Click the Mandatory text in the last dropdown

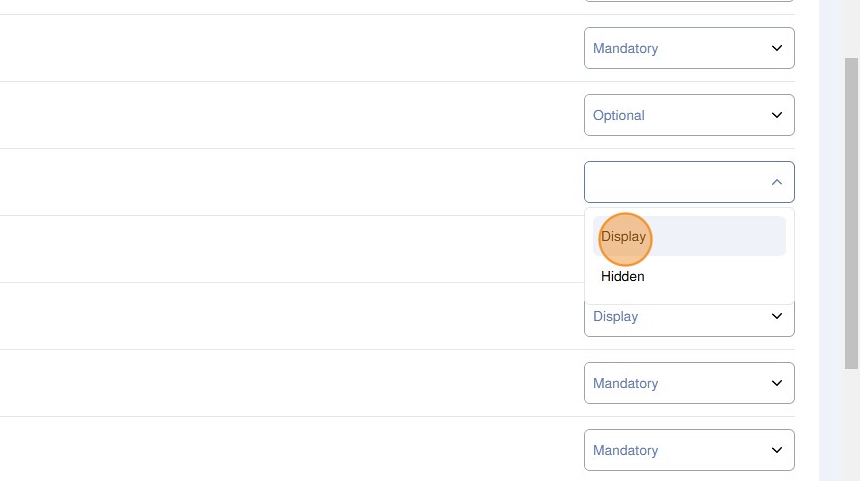tap(625, 450)
